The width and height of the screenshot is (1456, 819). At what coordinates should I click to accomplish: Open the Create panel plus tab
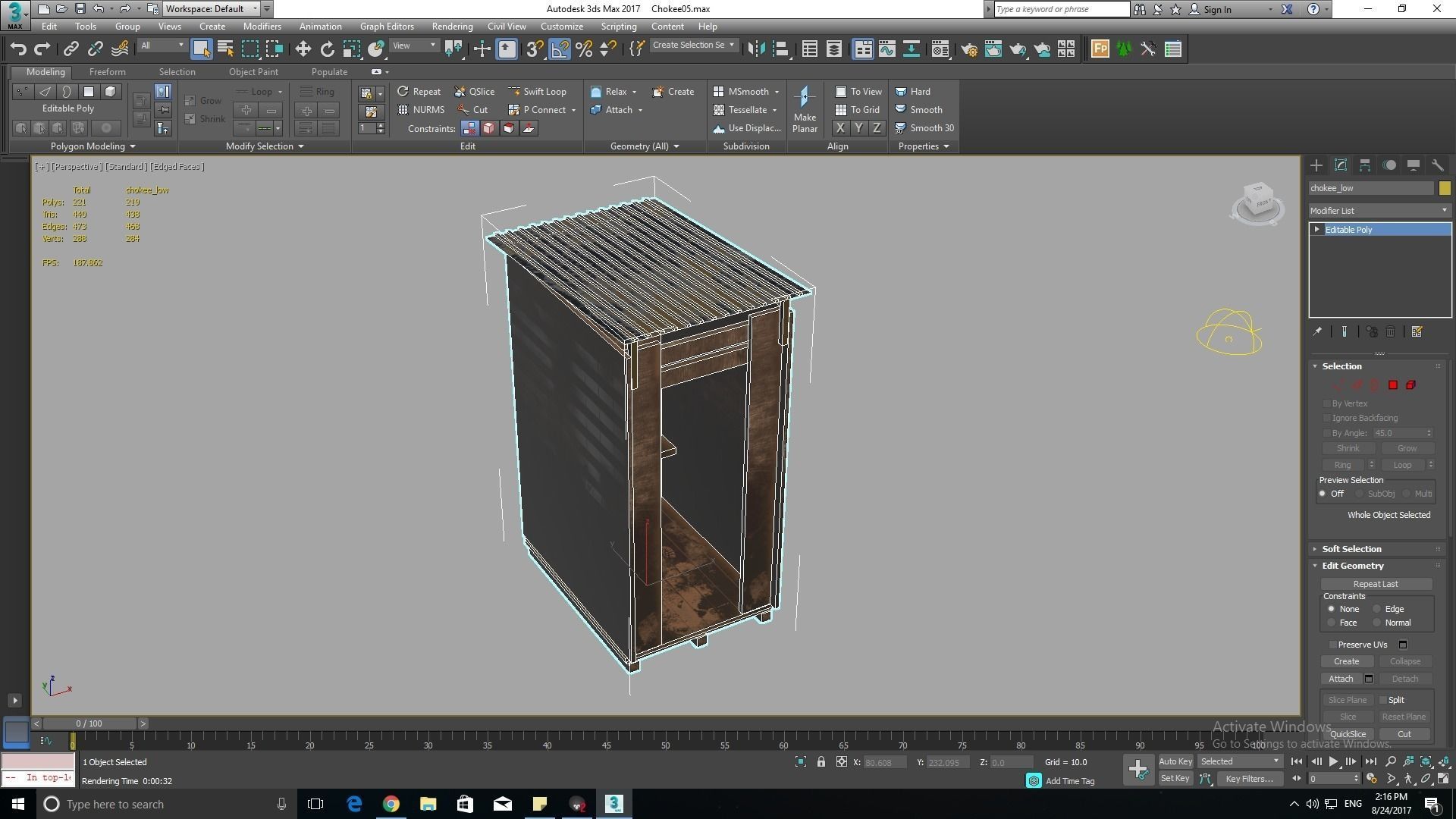[x=1316, y=165]
